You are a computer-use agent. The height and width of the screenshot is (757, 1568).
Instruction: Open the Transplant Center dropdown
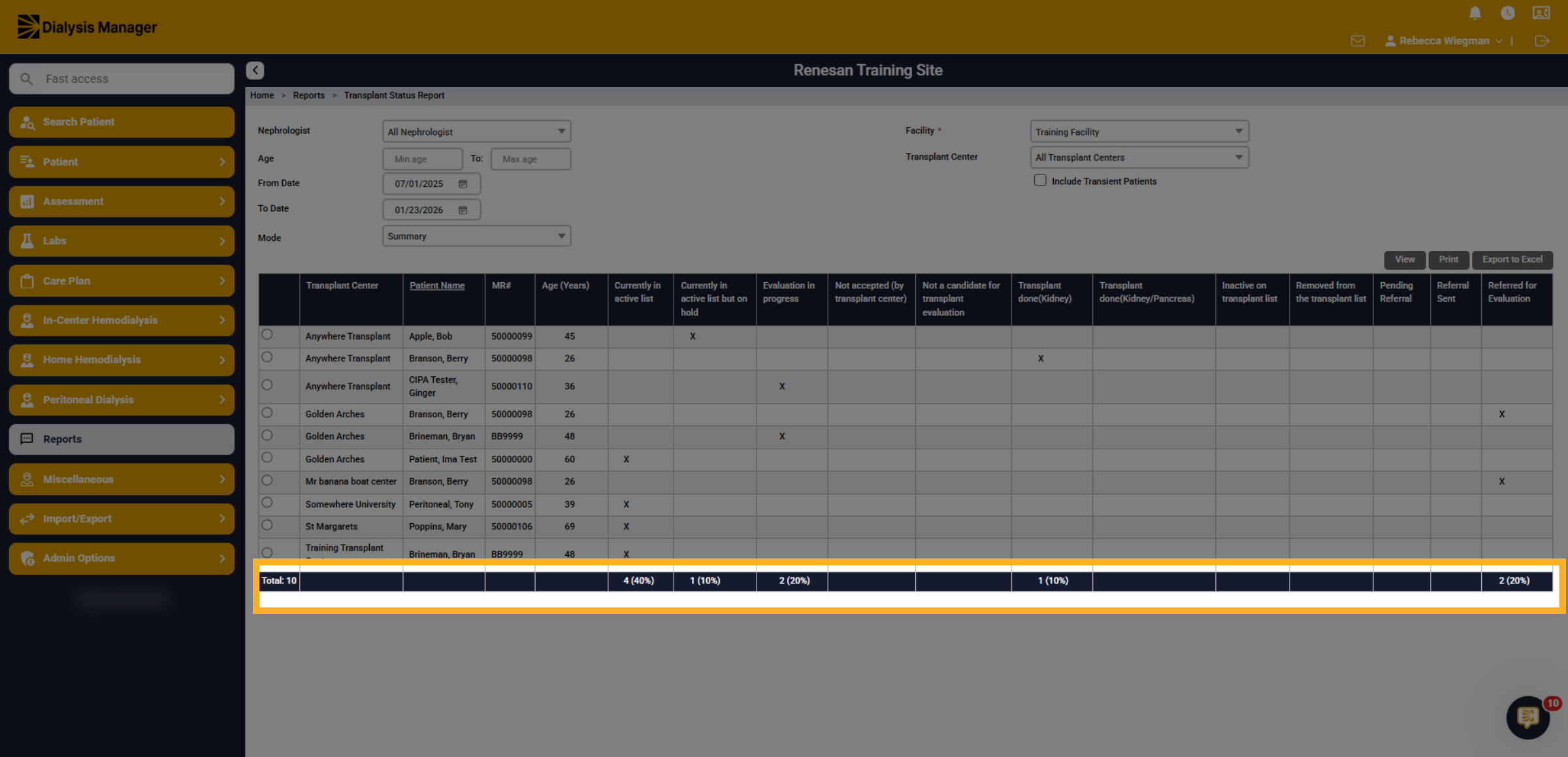1139,157
